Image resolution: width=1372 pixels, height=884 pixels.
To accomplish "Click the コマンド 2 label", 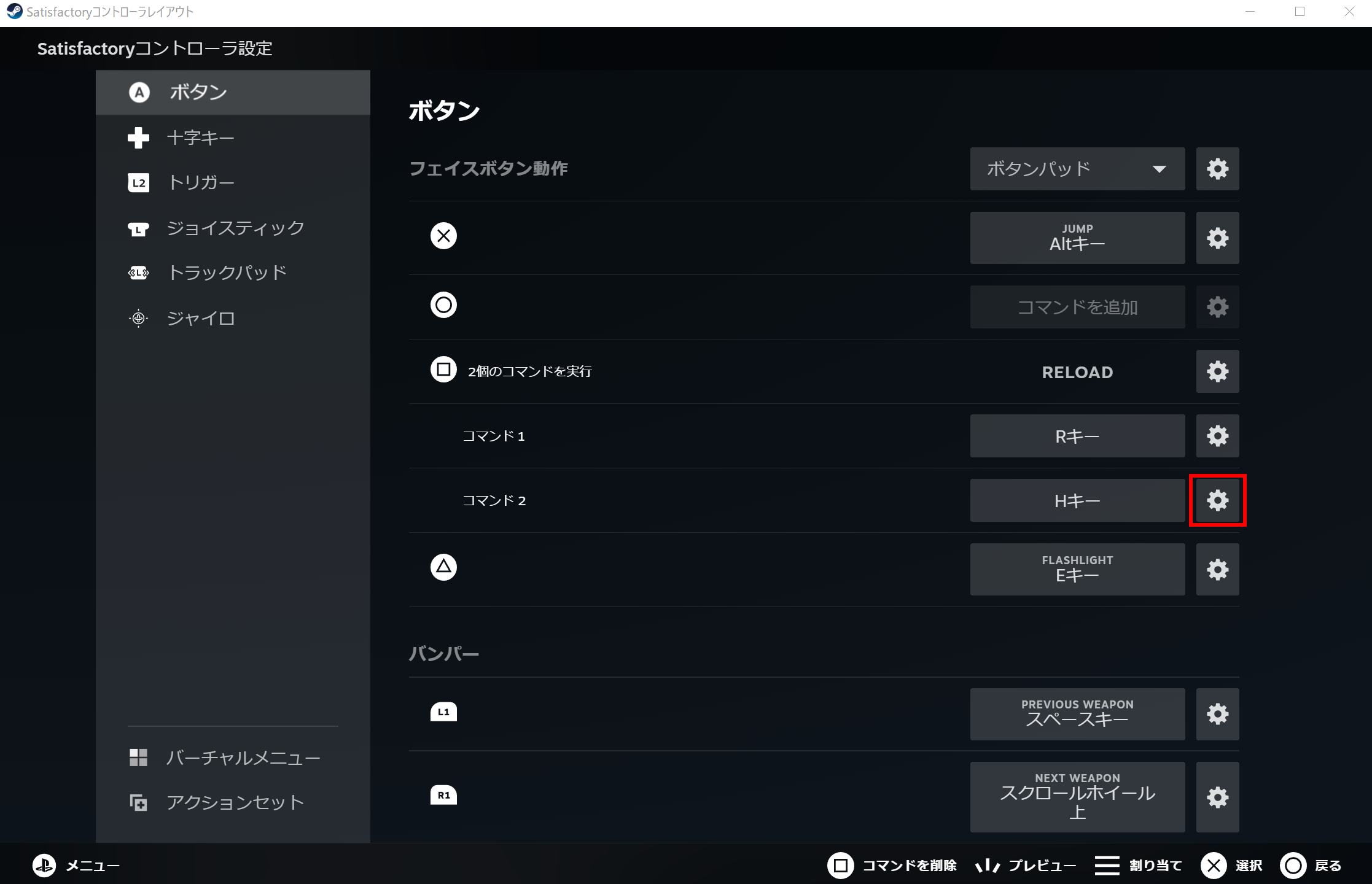I will 494,500.
